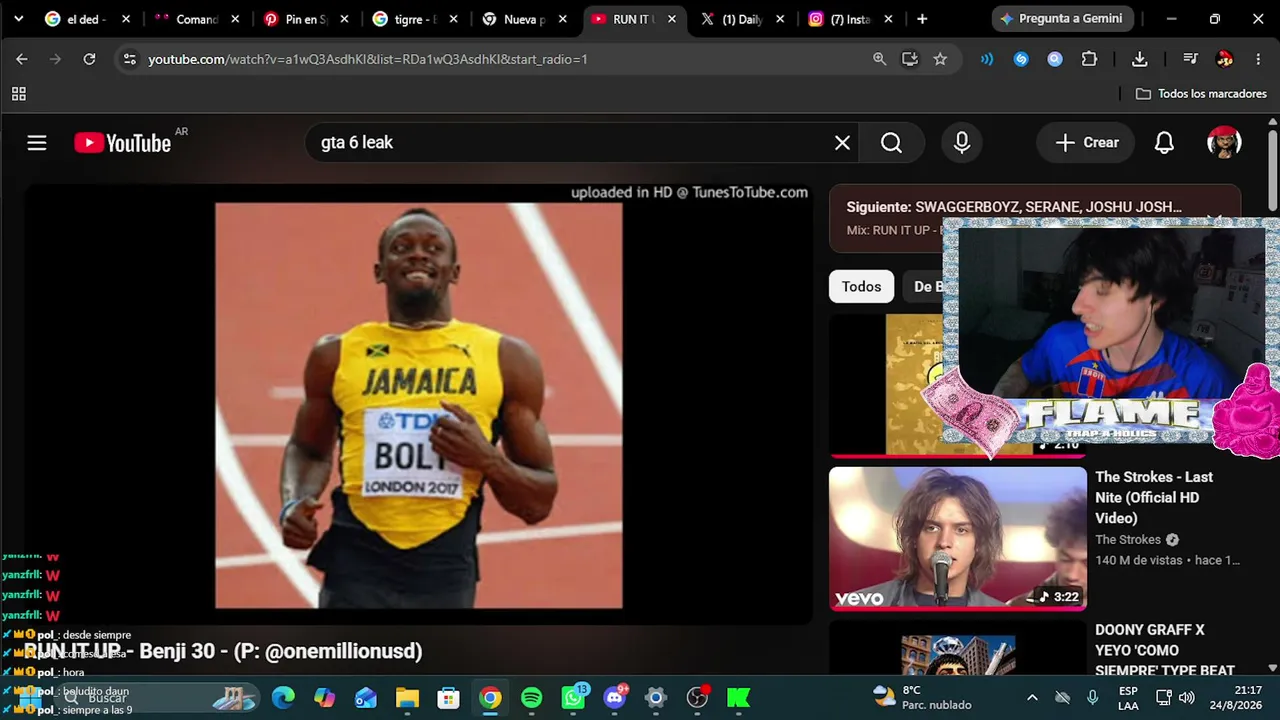Open Discord from the taskbar

(x=614, y=697)
